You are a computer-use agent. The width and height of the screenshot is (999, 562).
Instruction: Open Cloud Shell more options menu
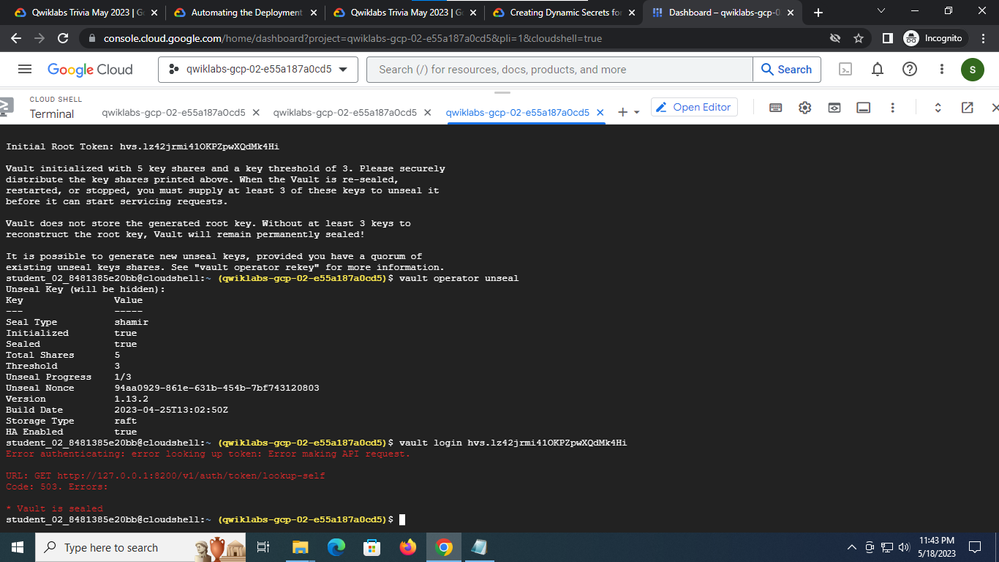(x=893, y=108)
